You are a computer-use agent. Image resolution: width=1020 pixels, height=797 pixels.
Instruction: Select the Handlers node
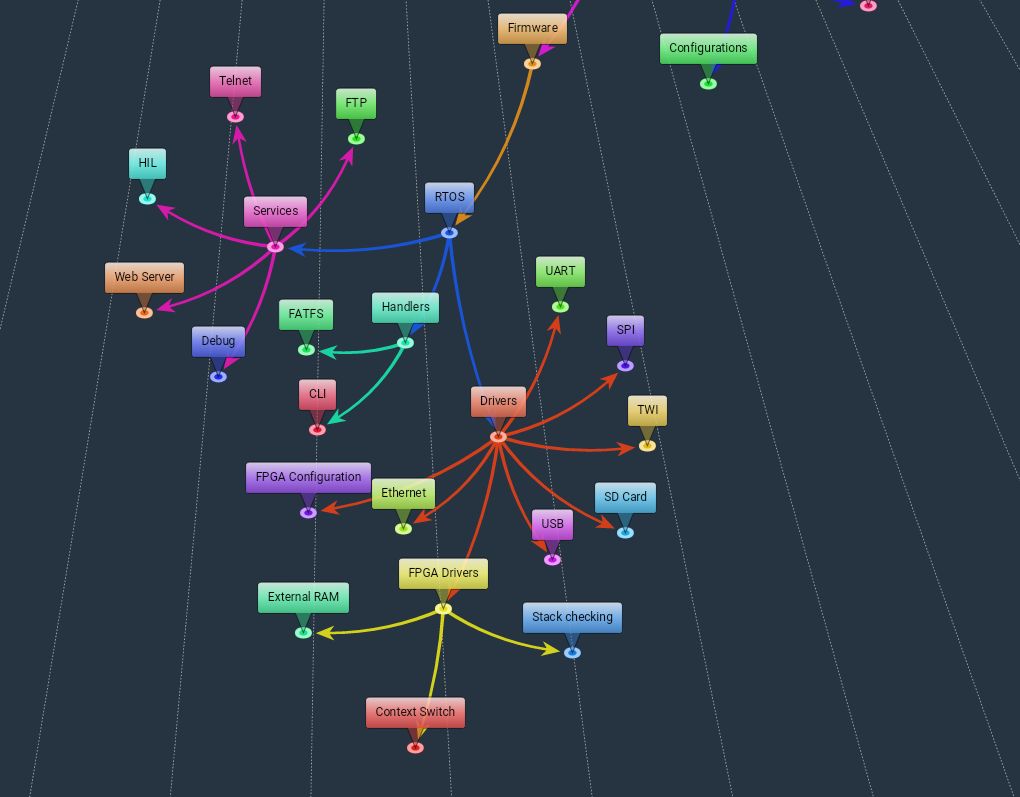point(405,307)
